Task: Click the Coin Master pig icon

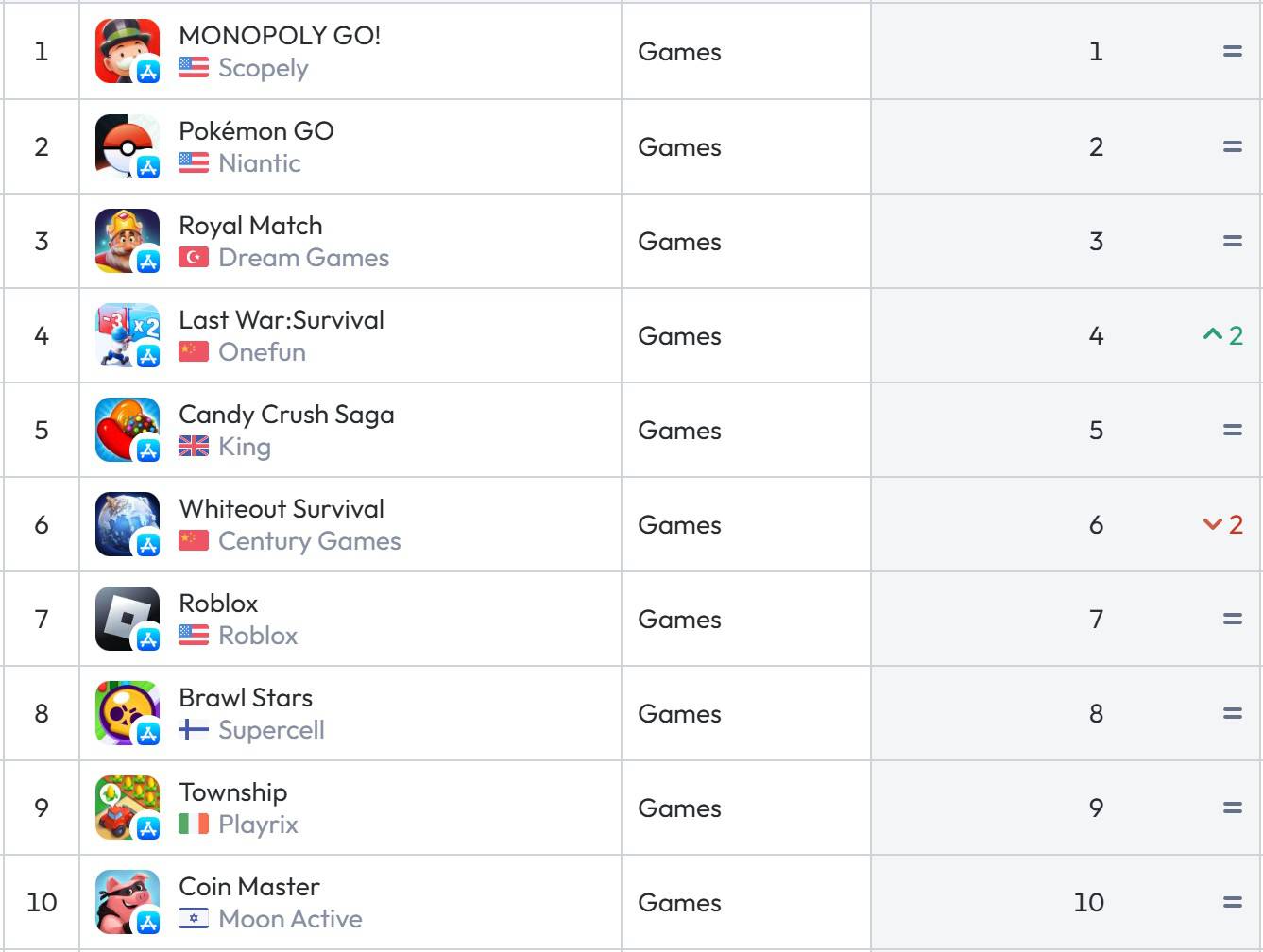Action: (128, 902)
